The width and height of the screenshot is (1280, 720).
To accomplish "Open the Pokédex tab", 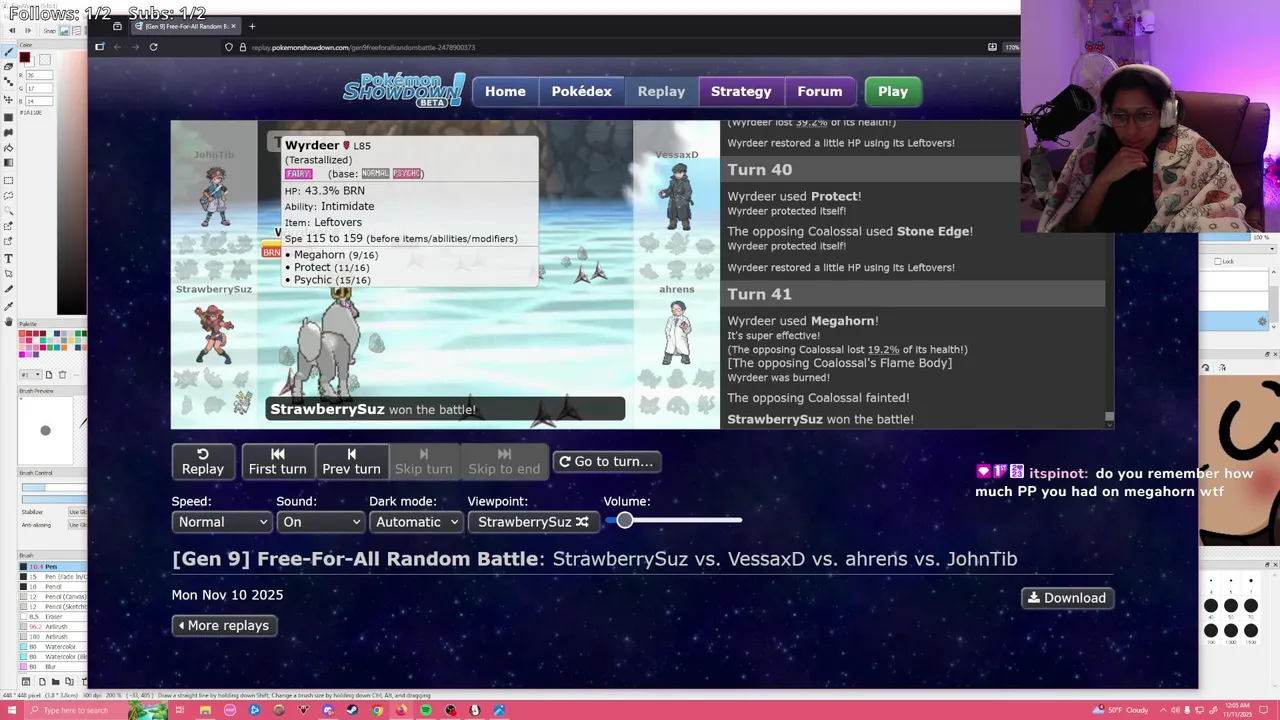I will (581, 91).
